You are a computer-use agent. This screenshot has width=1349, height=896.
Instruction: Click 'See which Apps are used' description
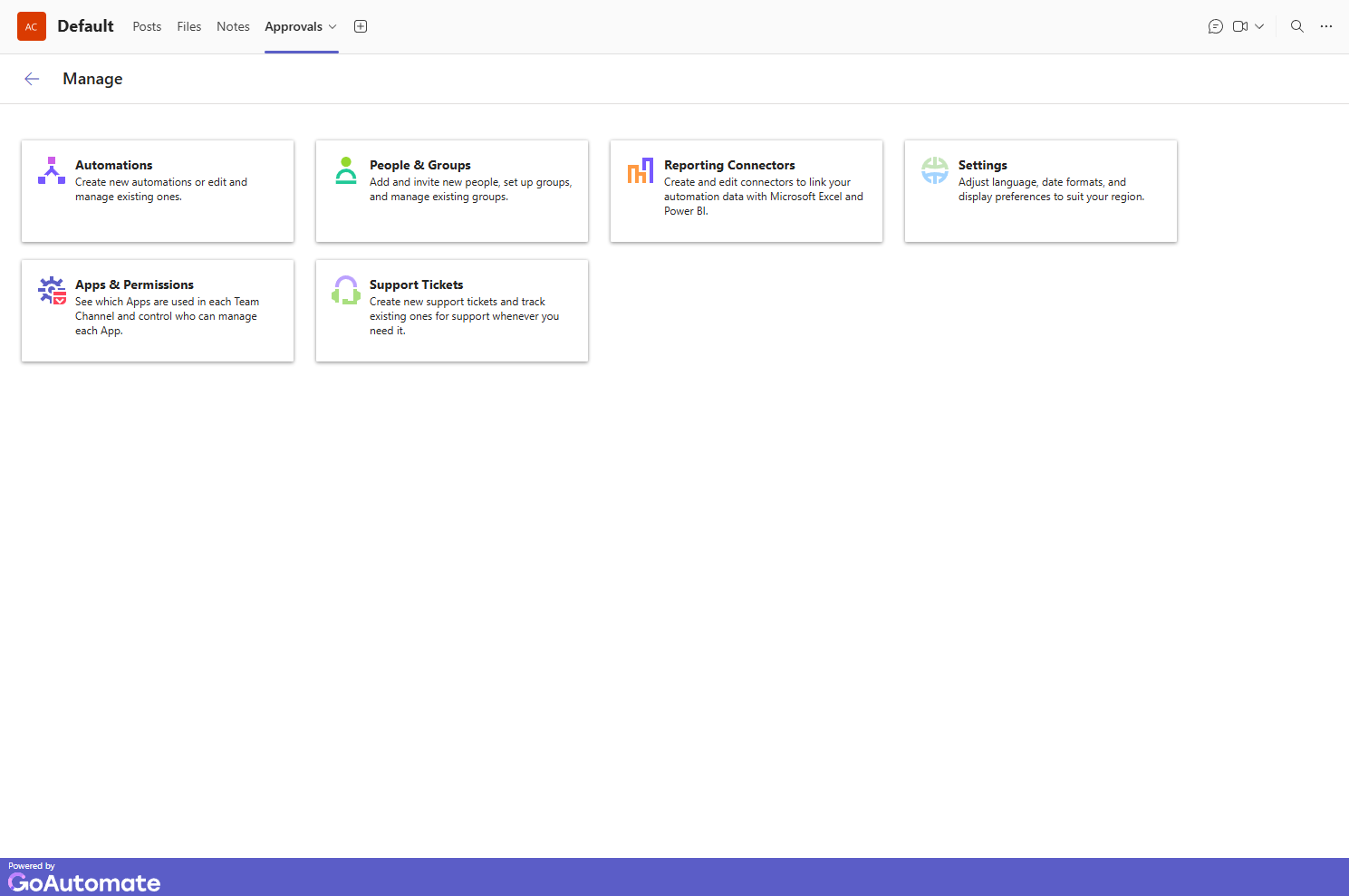(167, 316)
